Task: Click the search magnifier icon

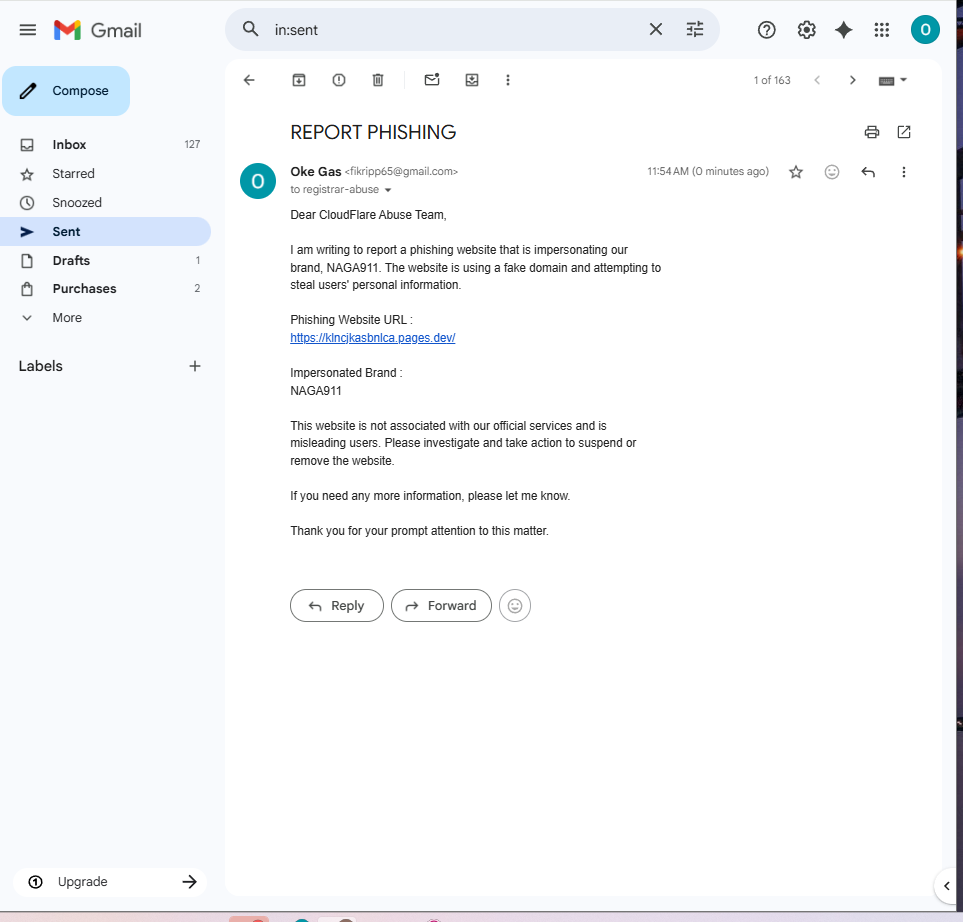Action: 251,29
